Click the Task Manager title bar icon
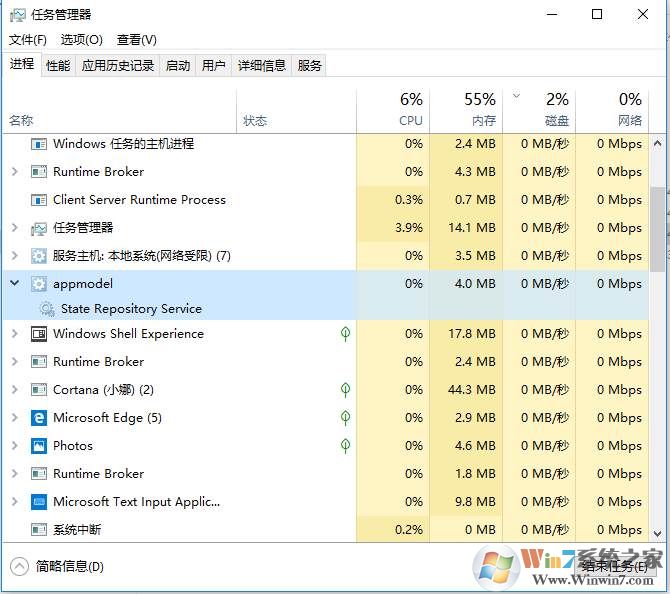Screen dimensions: 670x594 [18, 15]
